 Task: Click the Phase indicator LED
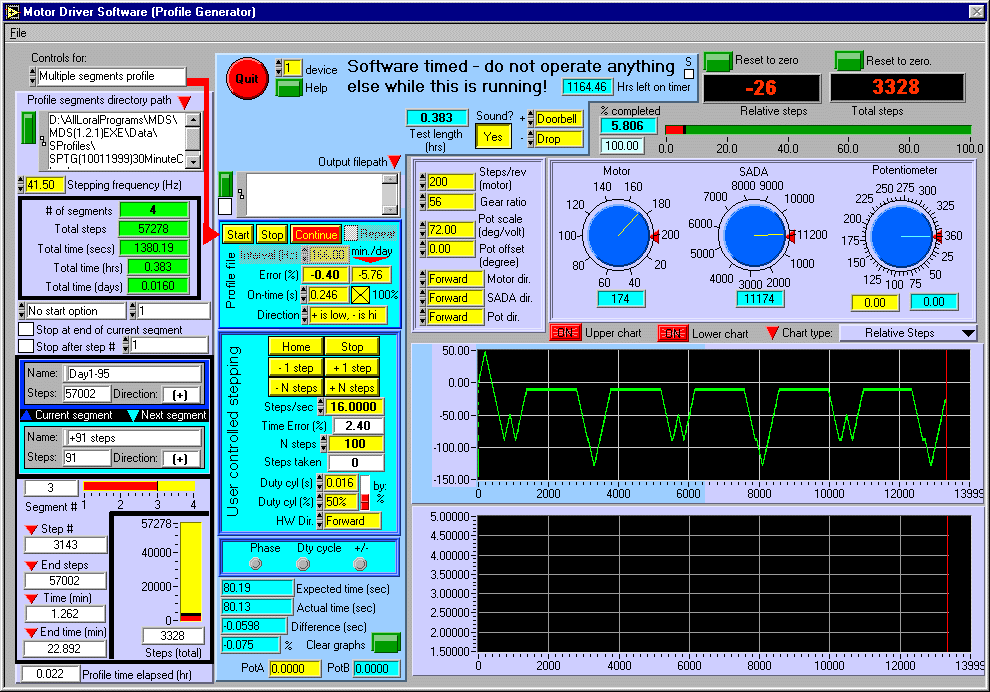click(257, 564)
